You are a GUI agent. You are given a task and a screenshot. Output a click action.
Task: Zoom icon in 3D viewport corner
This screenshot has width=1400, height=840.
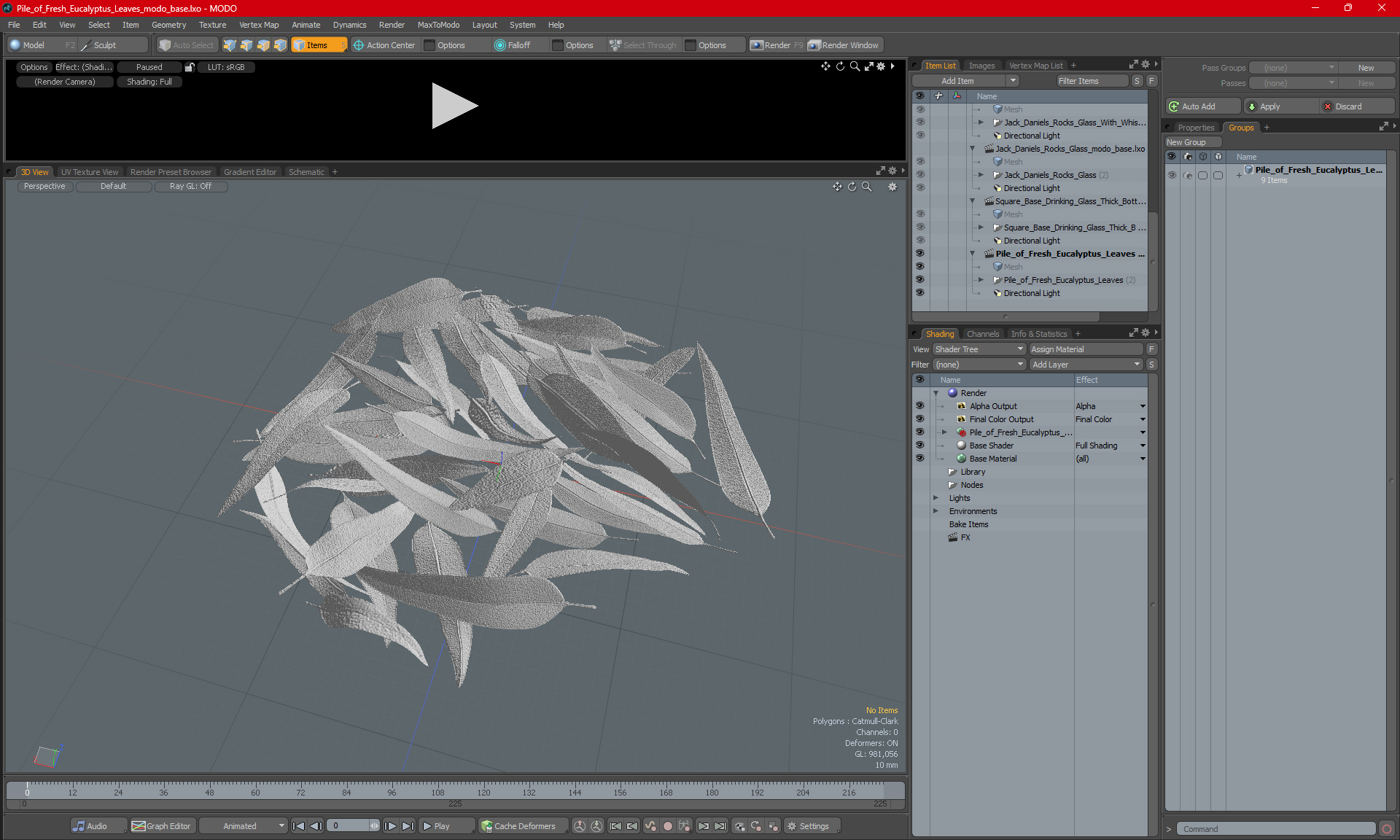coord(866,187)
